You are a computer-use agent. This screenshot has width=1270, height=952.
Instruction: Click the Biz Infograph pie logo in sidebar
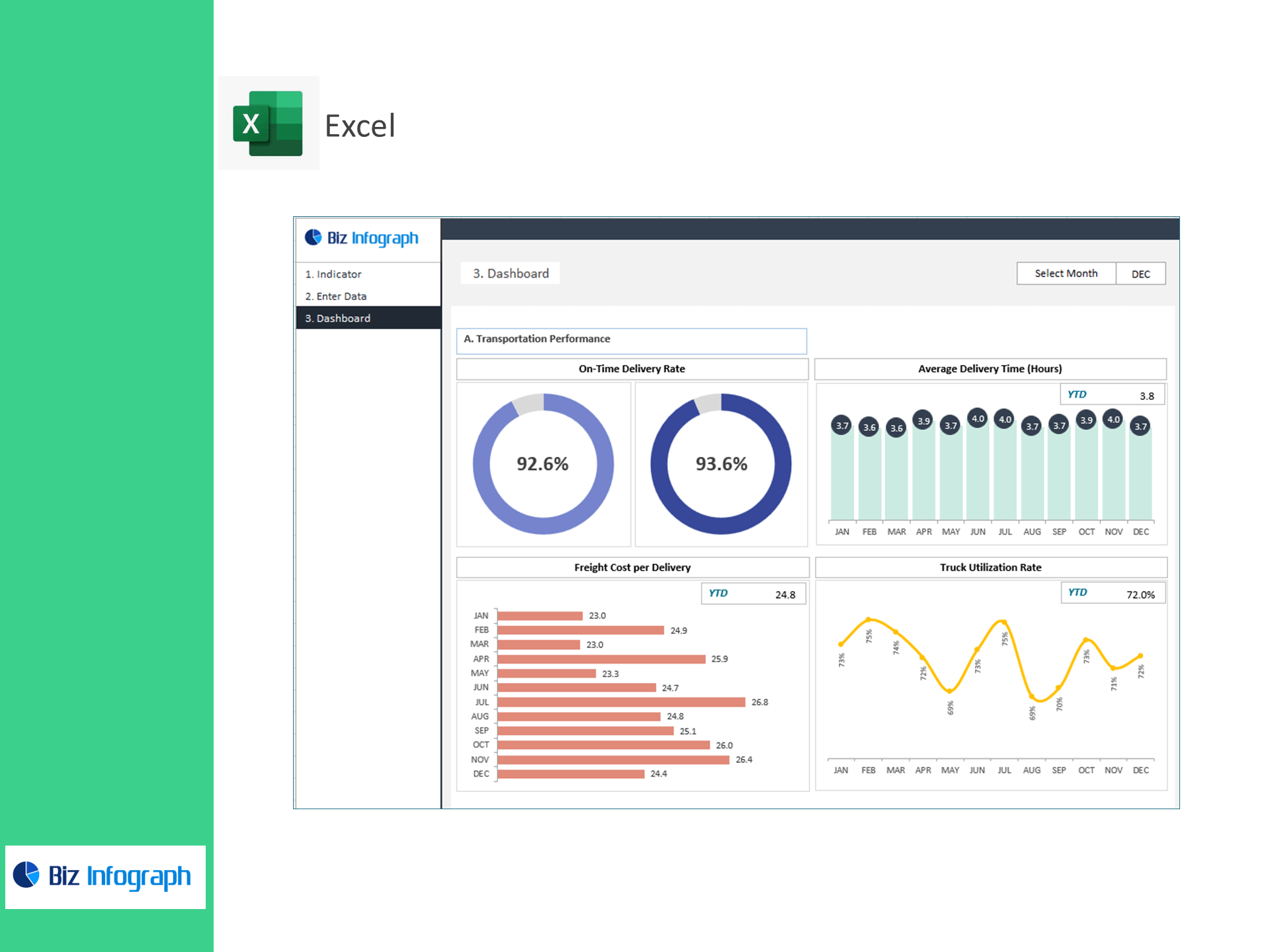pos(313,237)
